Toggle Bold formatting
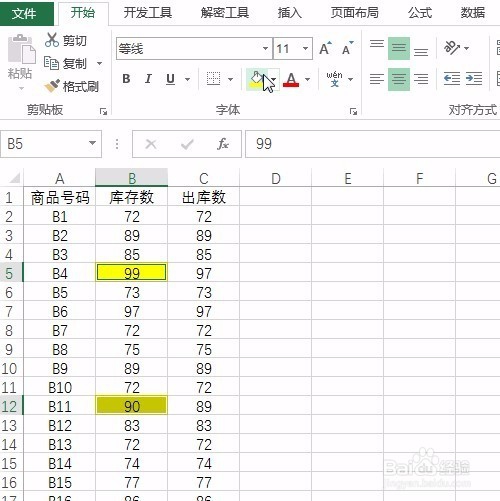500x501 pixels. 126,79
